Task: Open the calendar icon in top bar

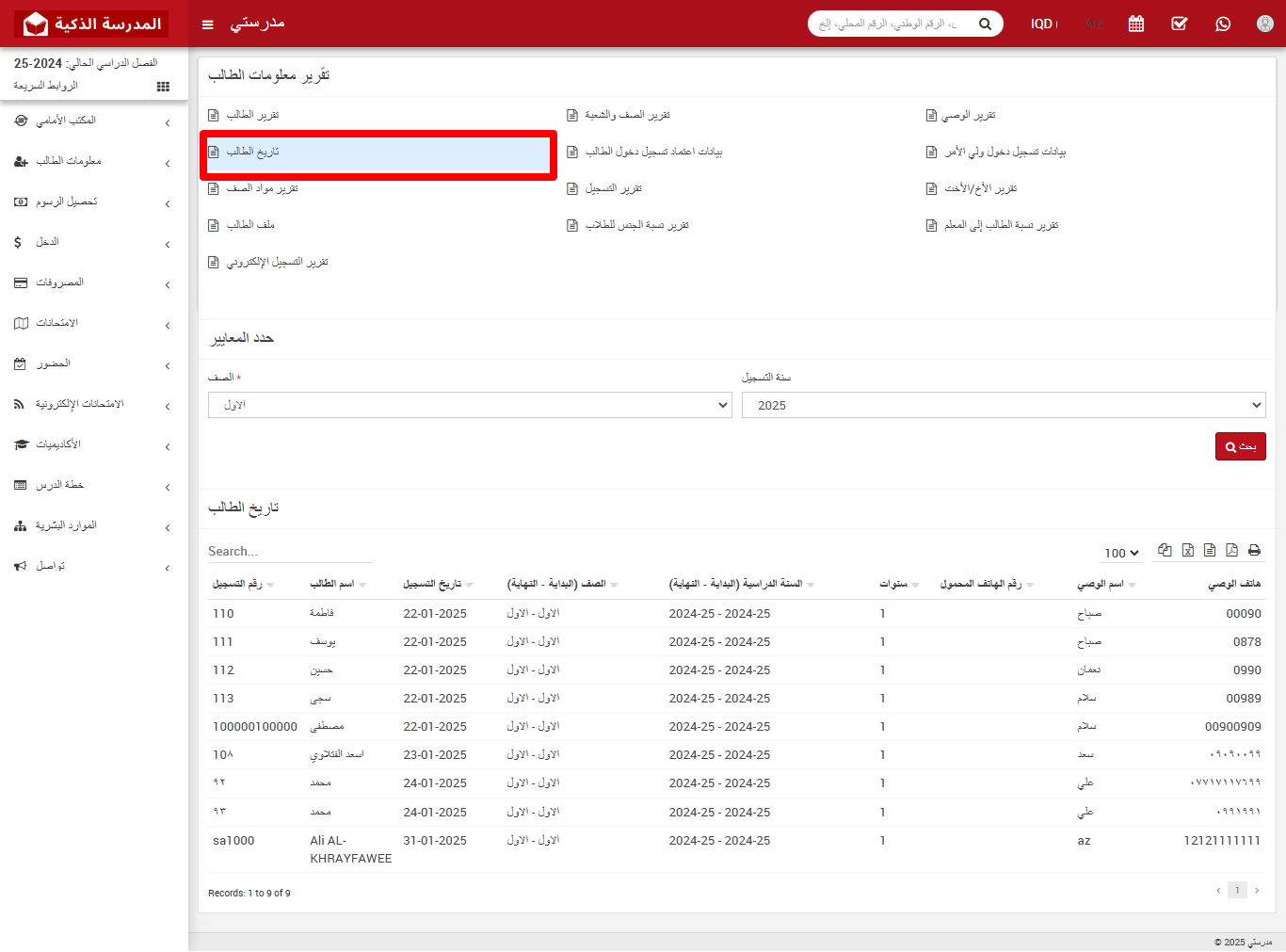Action: (1136, 24)
